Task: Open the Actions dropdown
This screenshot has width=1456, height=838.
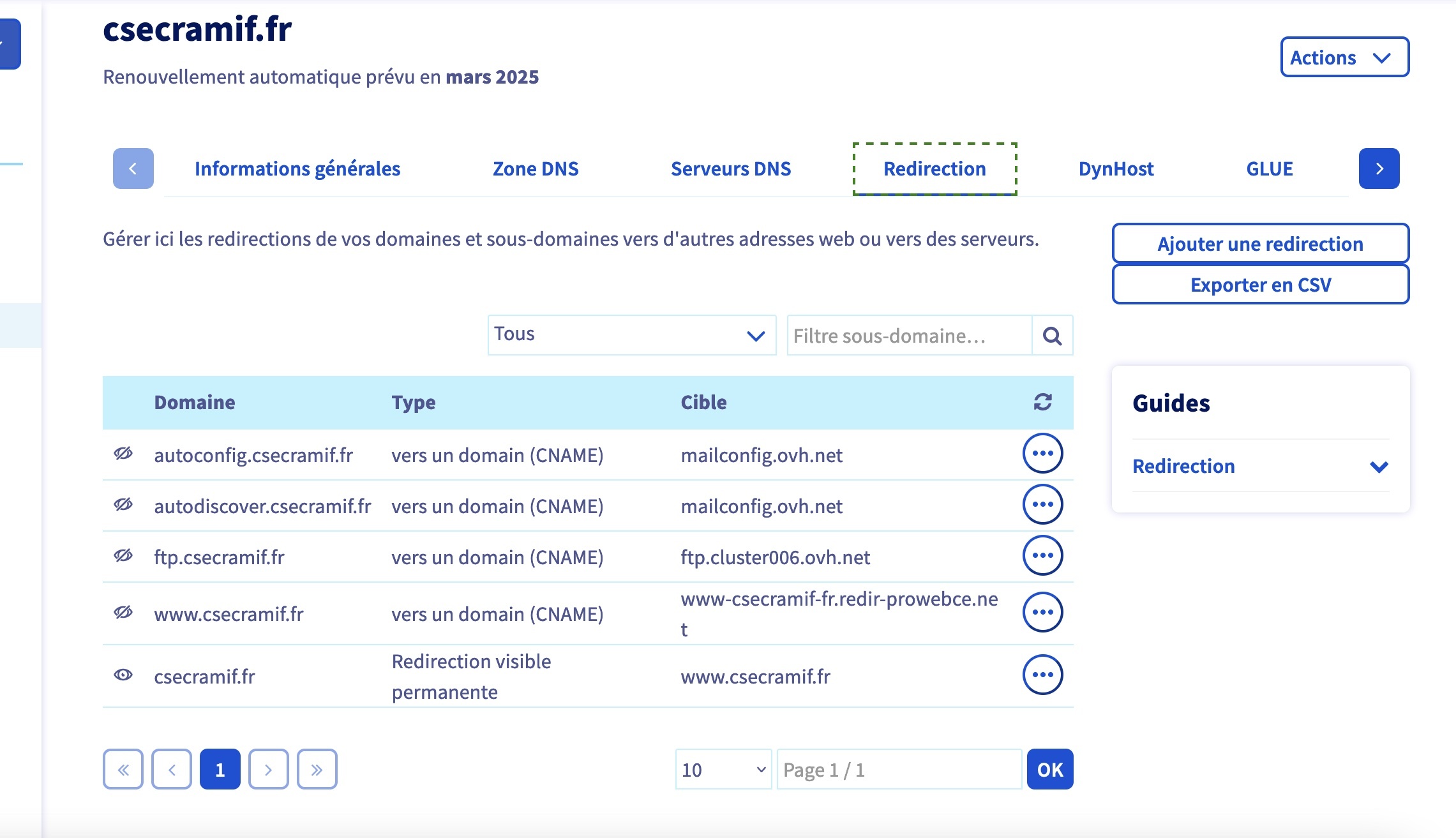Action: pyautogui.click(x=1344, y=57)
